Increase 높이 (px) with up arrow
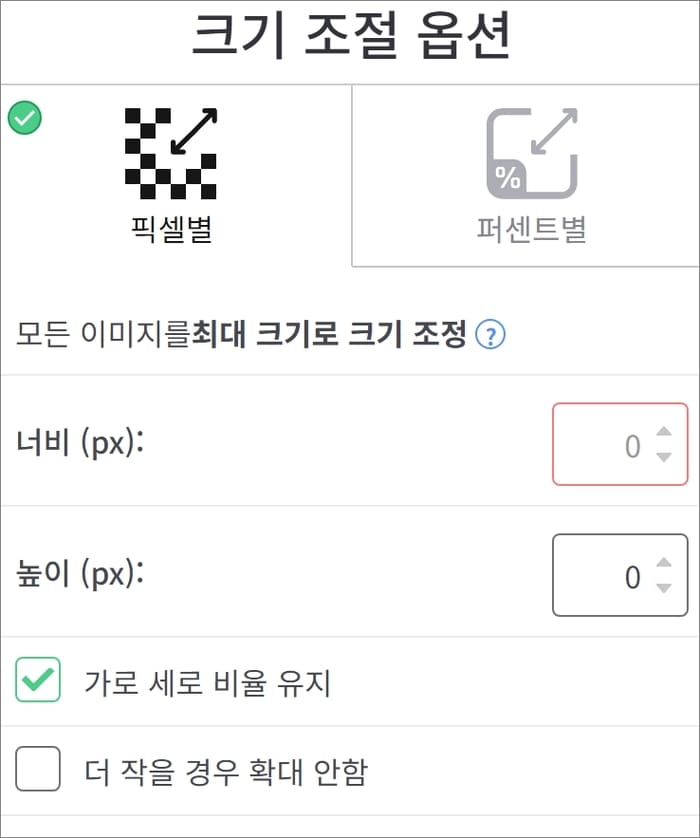This screenshot has height=838, width=700. pyautogui.click(x=664, y=562)
